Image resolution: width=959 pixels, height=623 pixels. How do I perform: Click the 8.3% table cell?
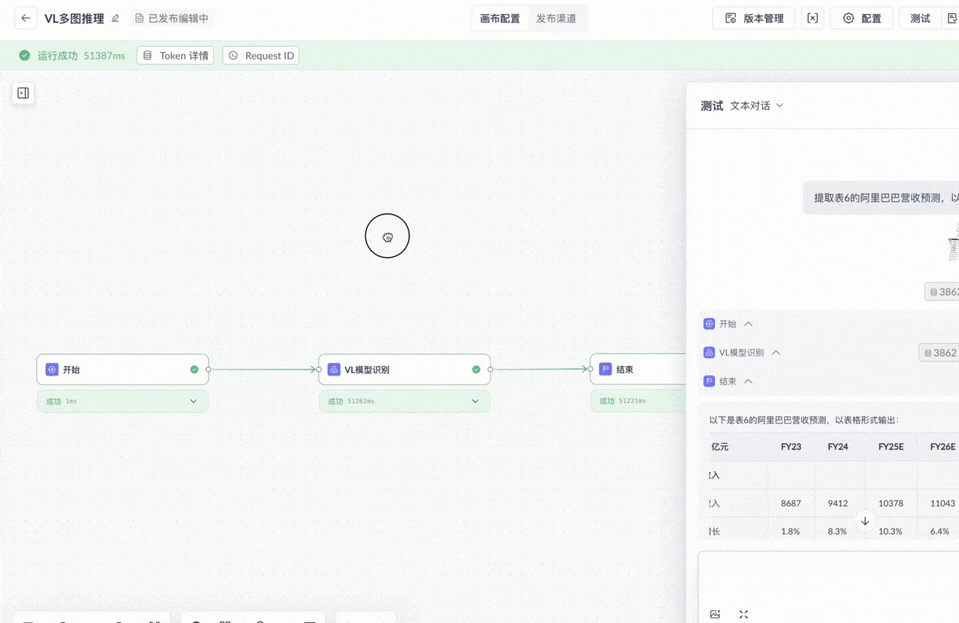coord(837,531)
